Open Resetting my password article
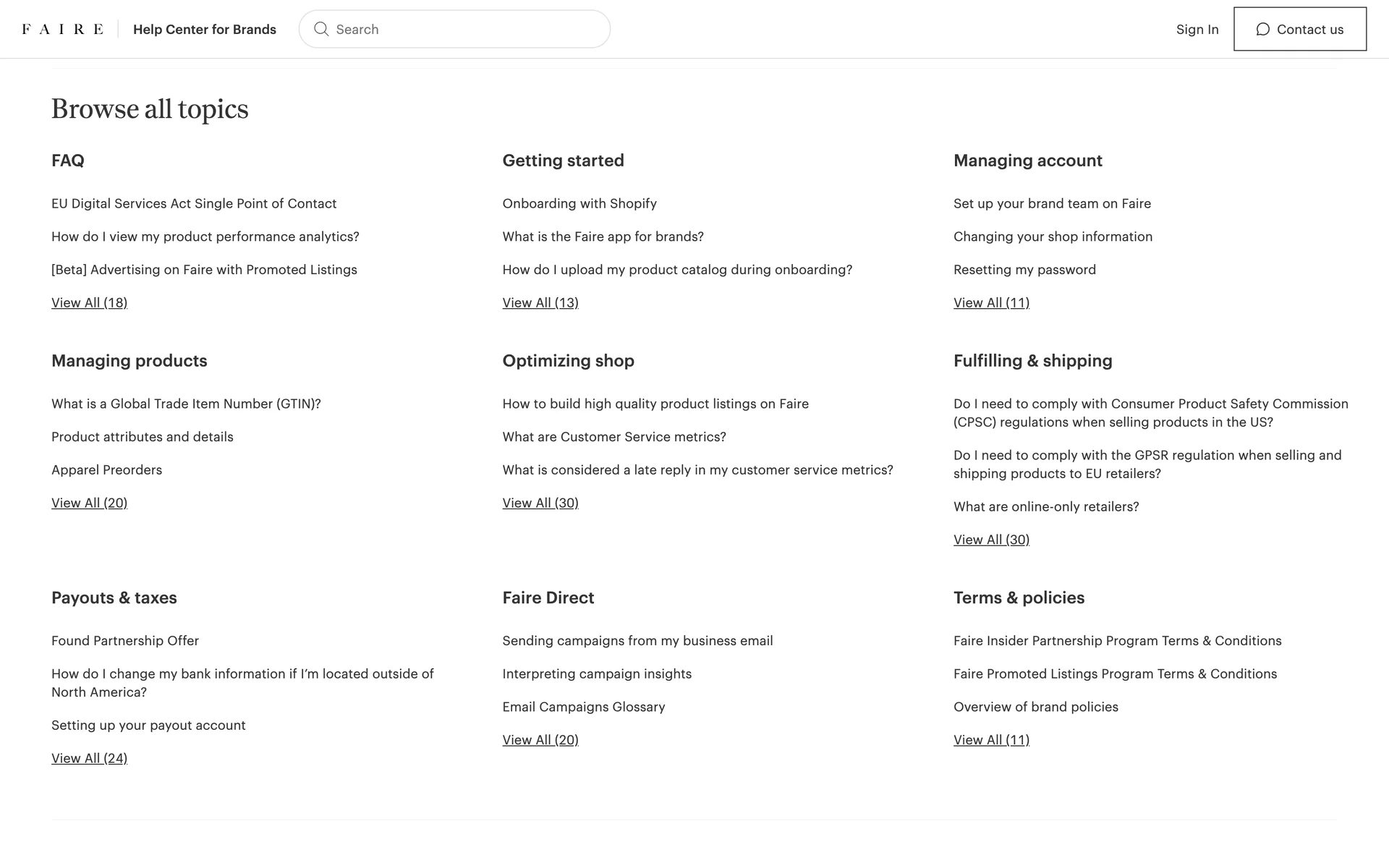 click(1024, 269)
